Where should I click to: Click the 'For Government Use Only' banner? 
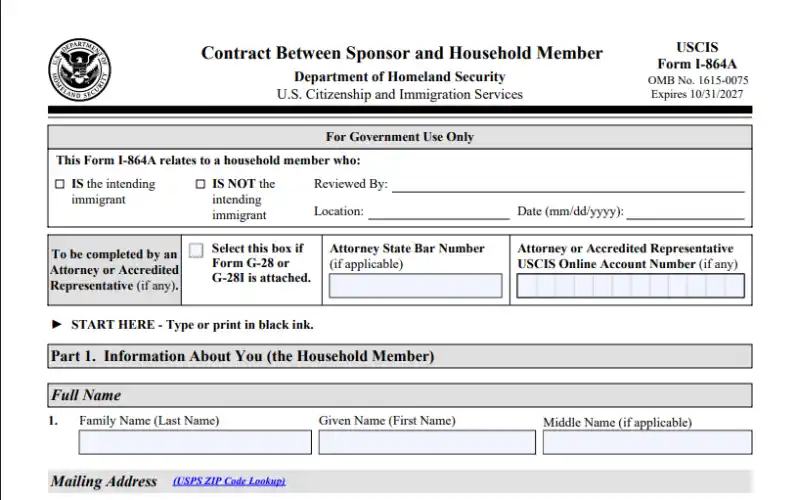tap(400, 136)
